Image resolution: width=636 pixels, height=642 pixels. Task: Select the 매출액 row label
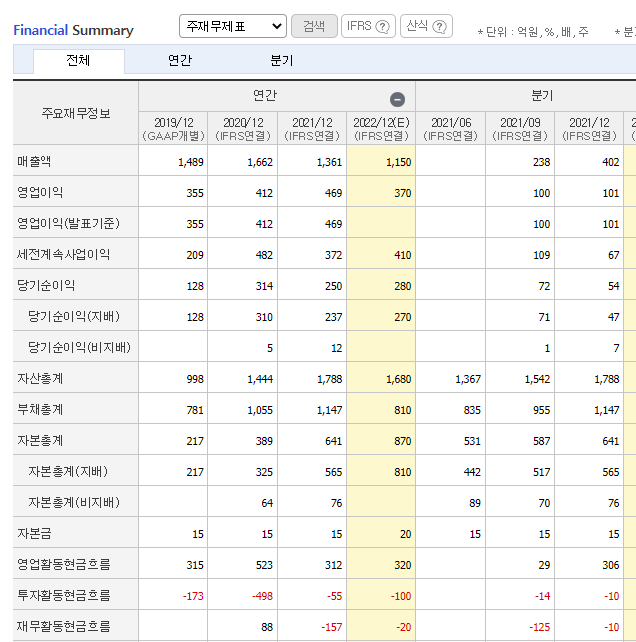click(x=34, y=161)
